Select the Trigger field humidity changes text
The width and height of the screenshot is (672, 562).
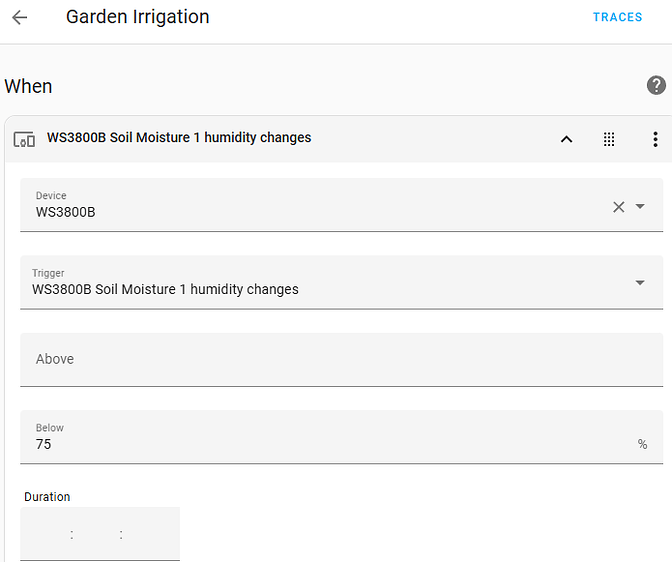165,289
